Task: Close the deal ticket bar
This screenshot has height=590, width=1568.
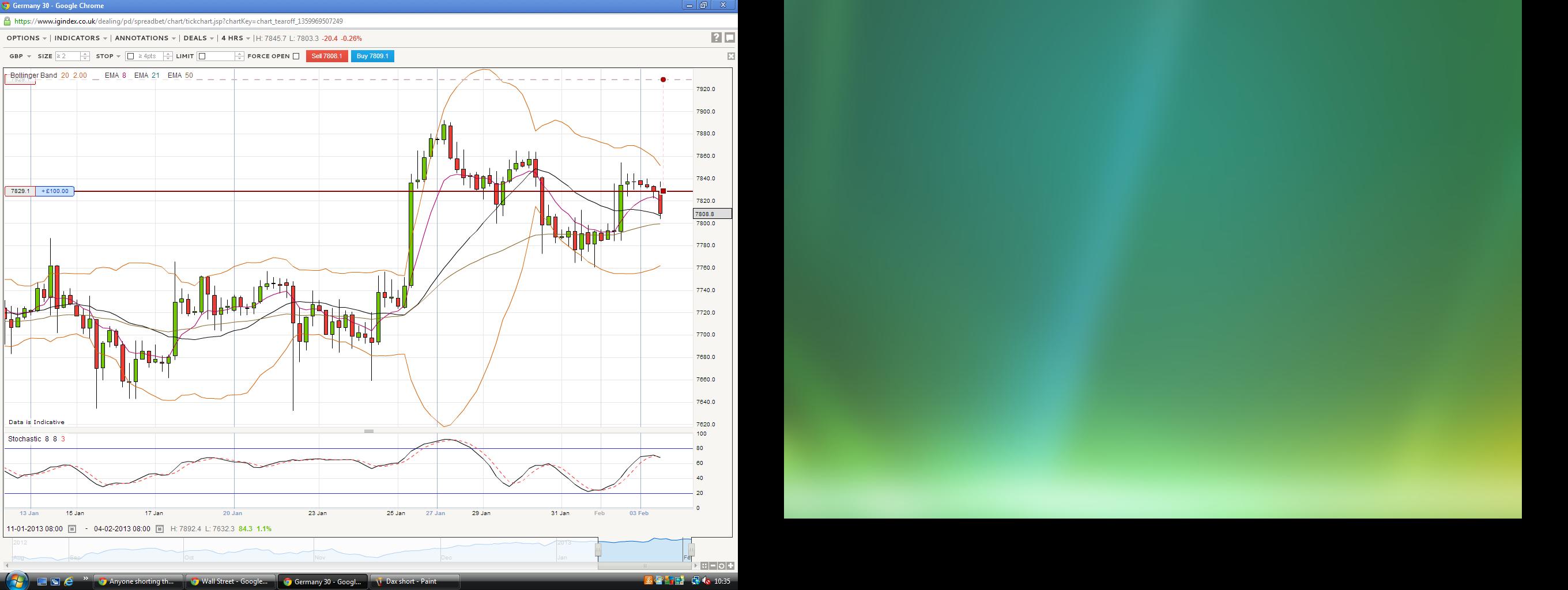Action: tap(731, 56)
